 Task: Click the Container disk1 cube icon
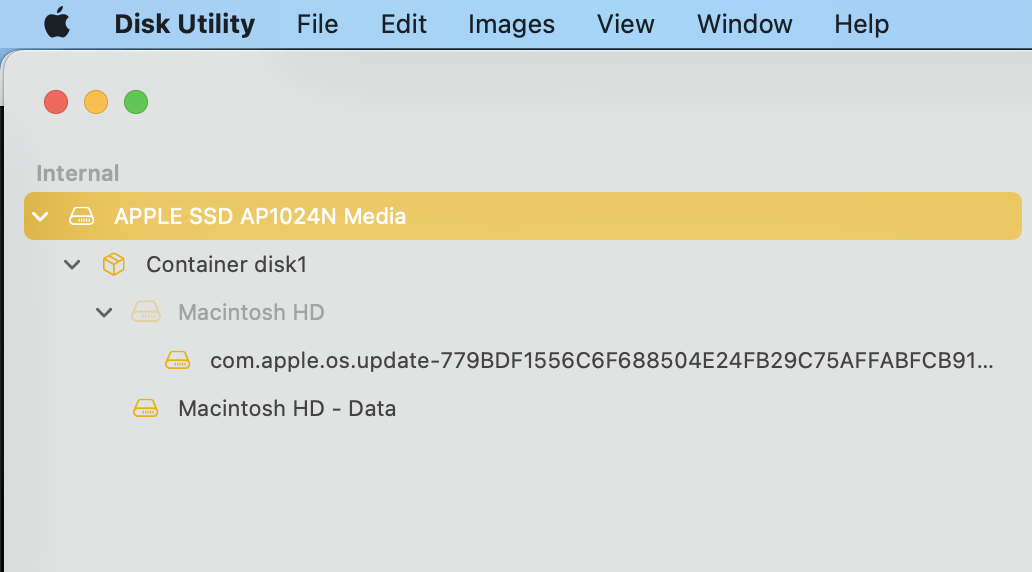pyautogui.click(x=114, y=264)
